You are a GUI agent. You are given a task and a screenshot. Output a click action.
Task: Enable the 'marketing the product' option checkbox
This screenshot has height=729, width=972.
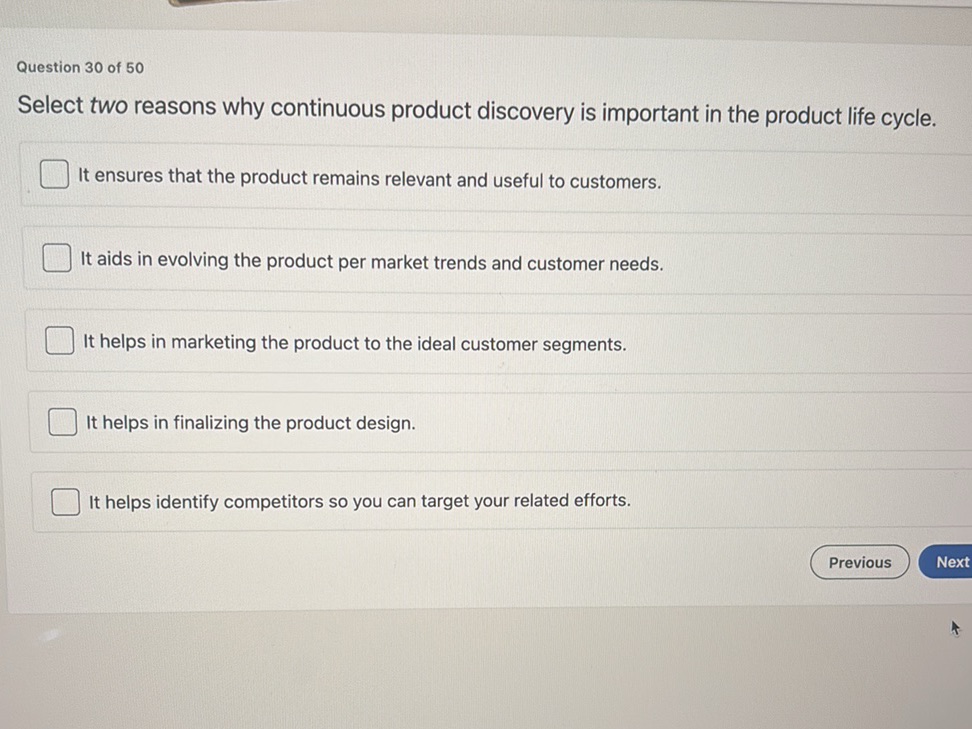(x=60, y=340)
